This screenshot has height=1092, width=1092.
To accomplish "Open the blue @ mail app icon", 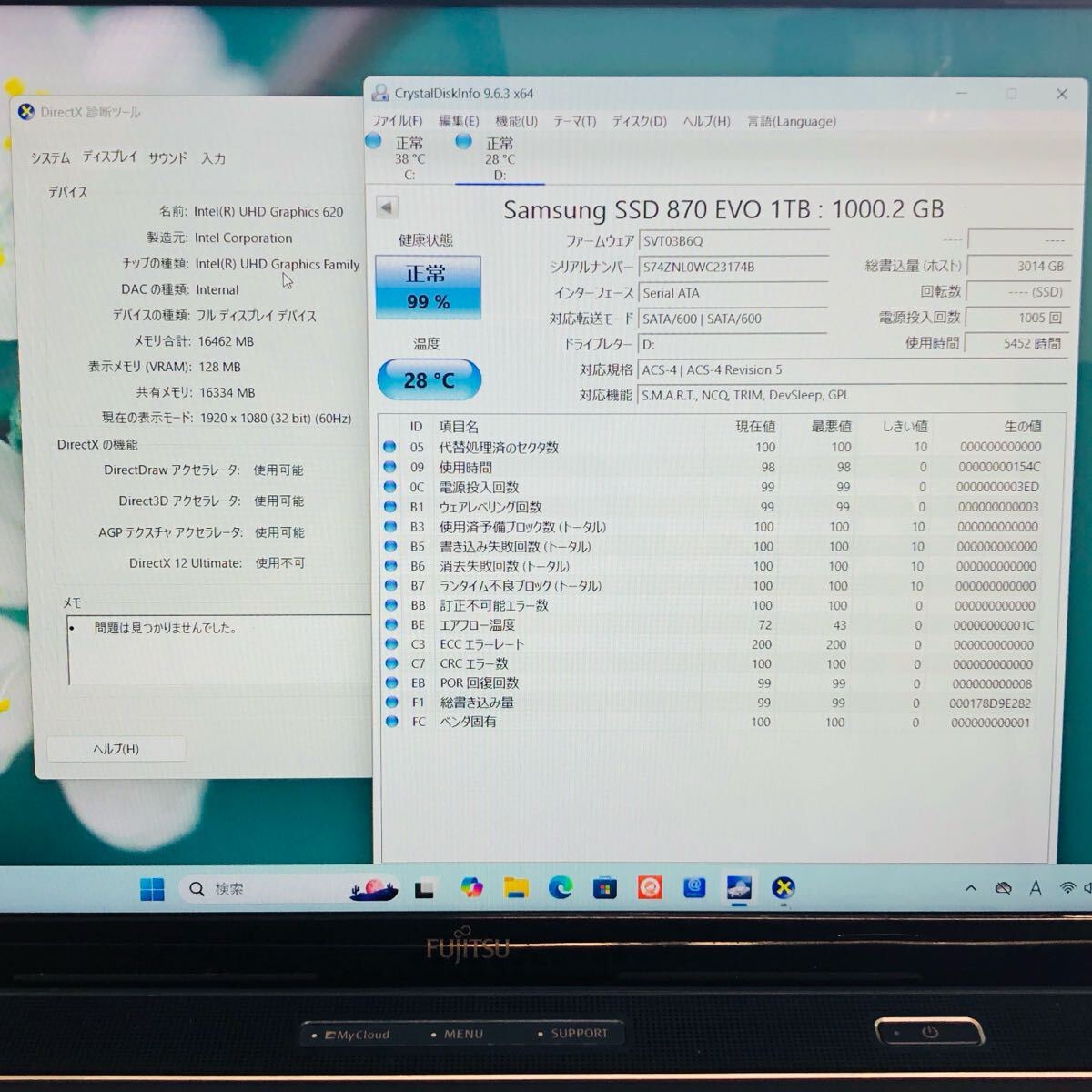I will (x=694, y=888).
